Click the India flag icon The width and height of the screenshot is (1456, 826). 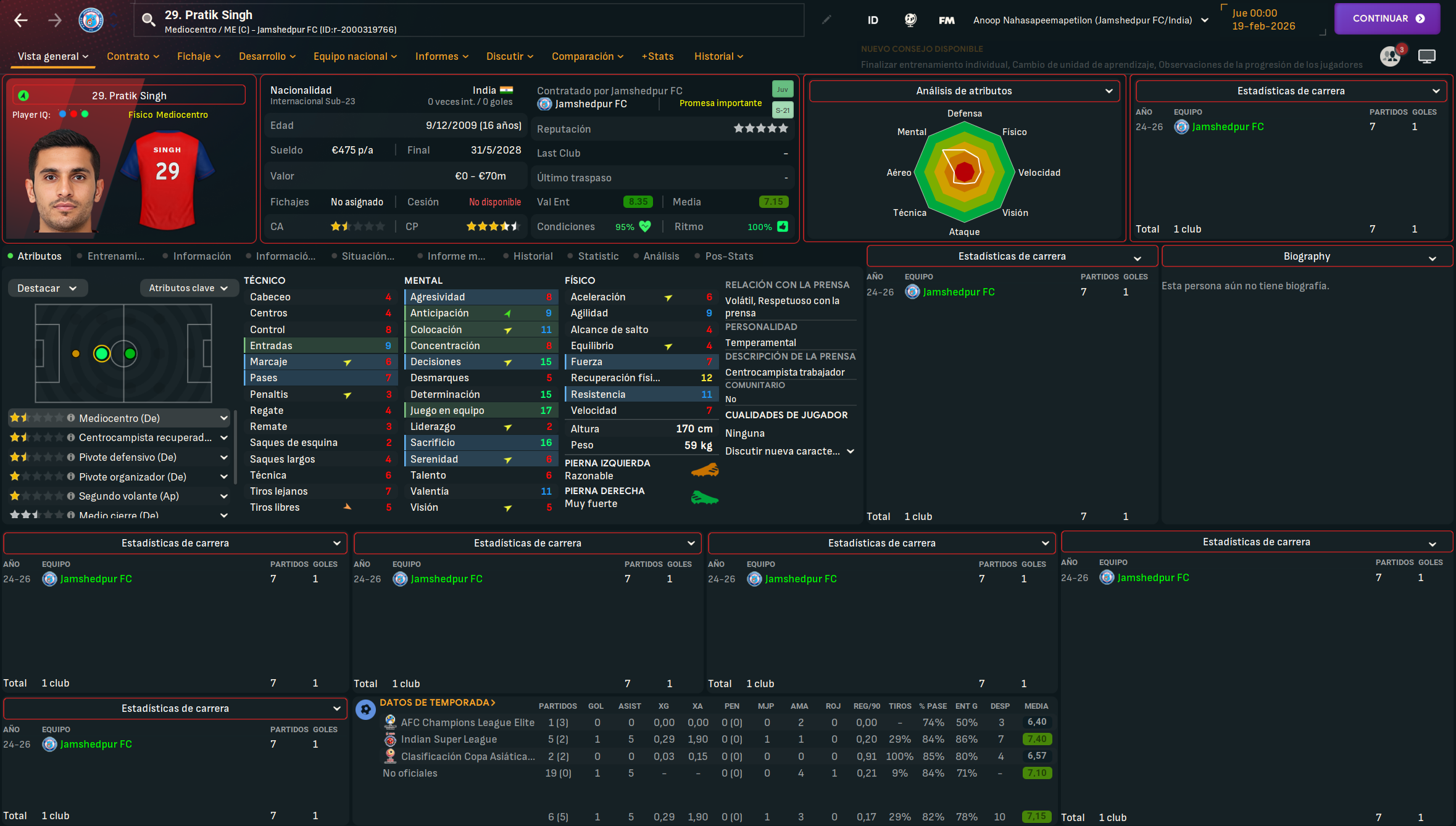(506, 90)
